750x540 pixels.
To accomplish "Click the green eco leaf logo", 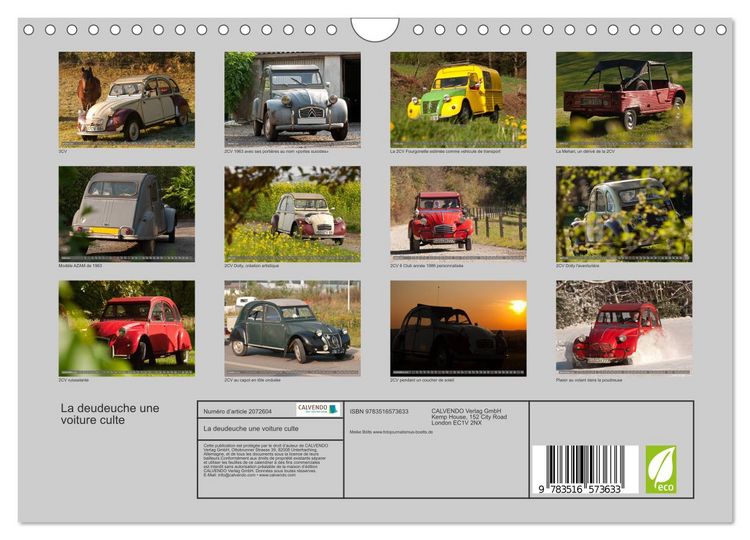I will pos(661,470).
